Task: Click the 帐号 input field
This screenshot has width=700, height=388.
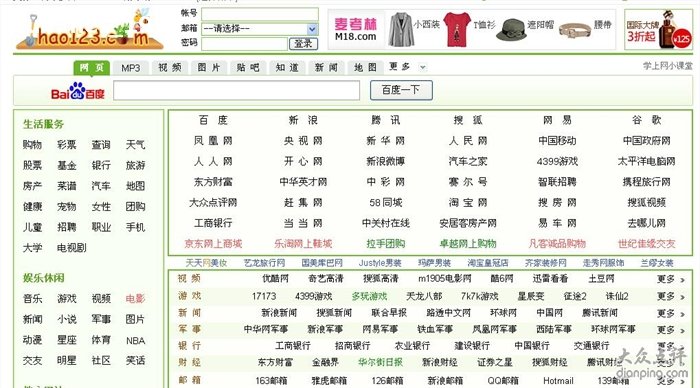Action: point(260,14)
